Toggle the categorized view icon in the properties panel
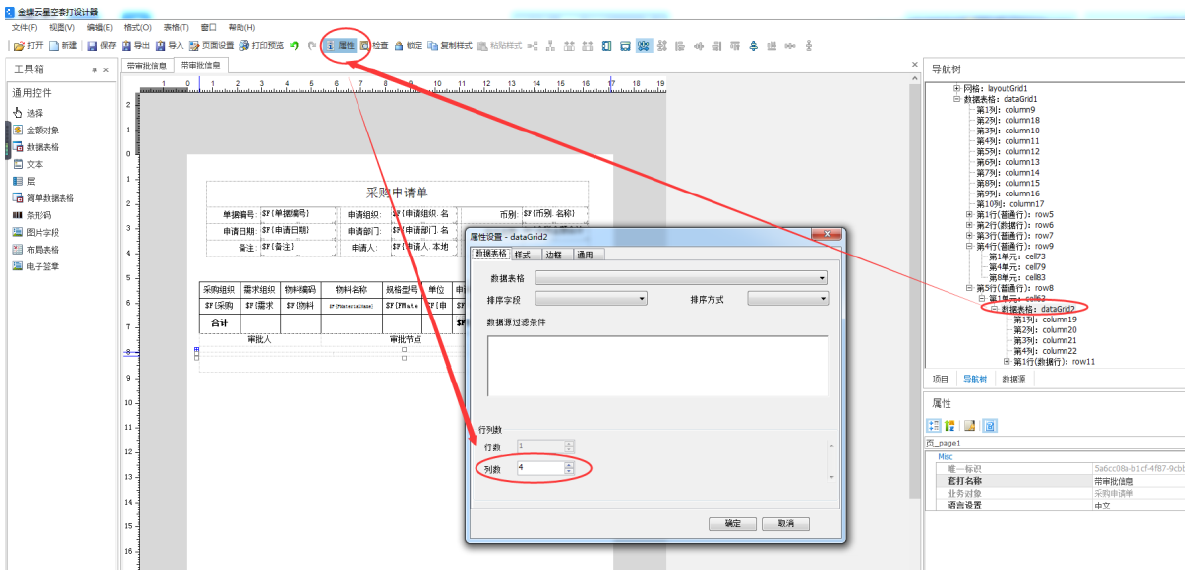Screen dimensions: 1193x570 [x=934, y=426]
